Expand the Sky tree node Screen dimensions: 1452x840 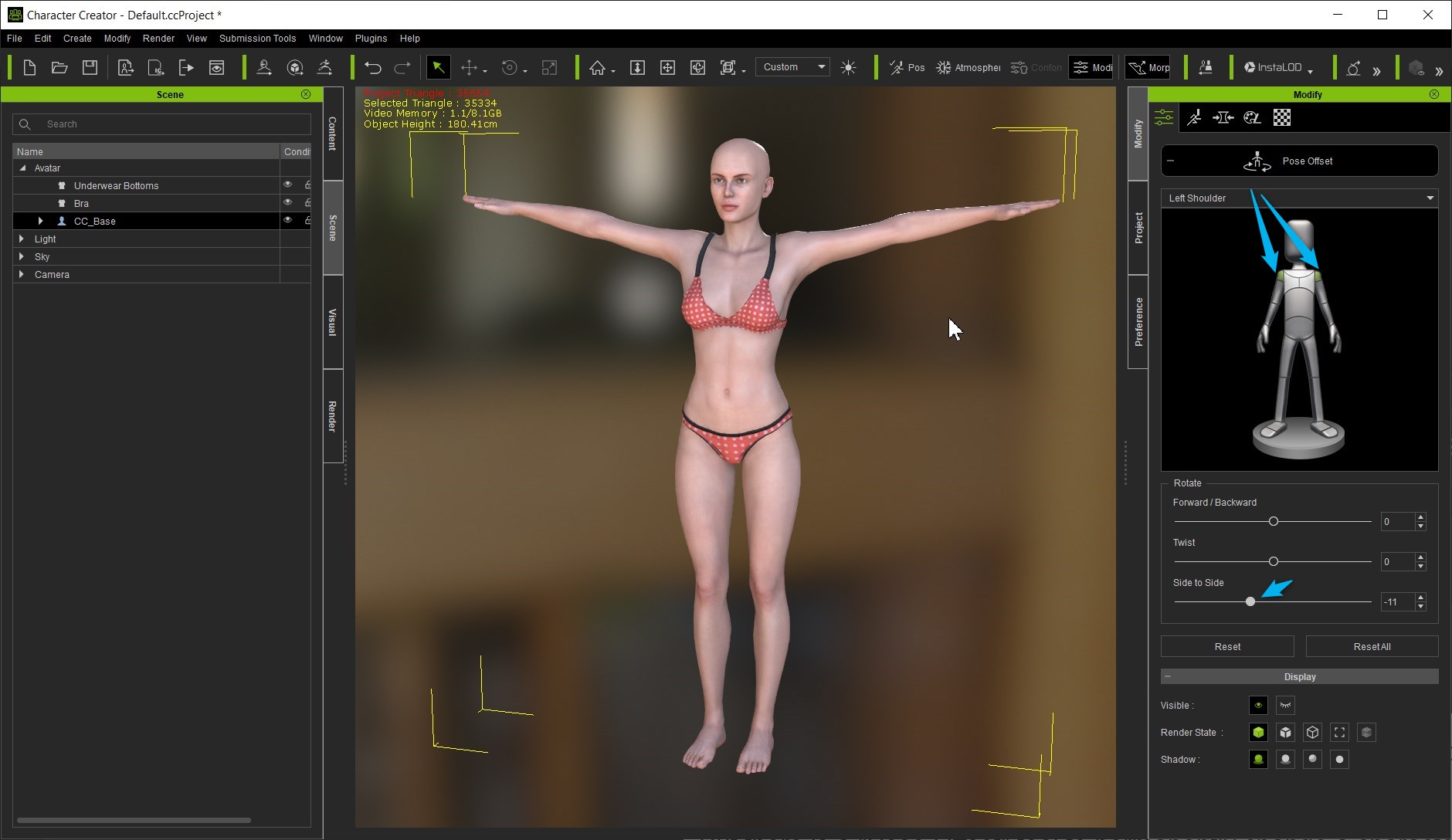tap(22, 256)
